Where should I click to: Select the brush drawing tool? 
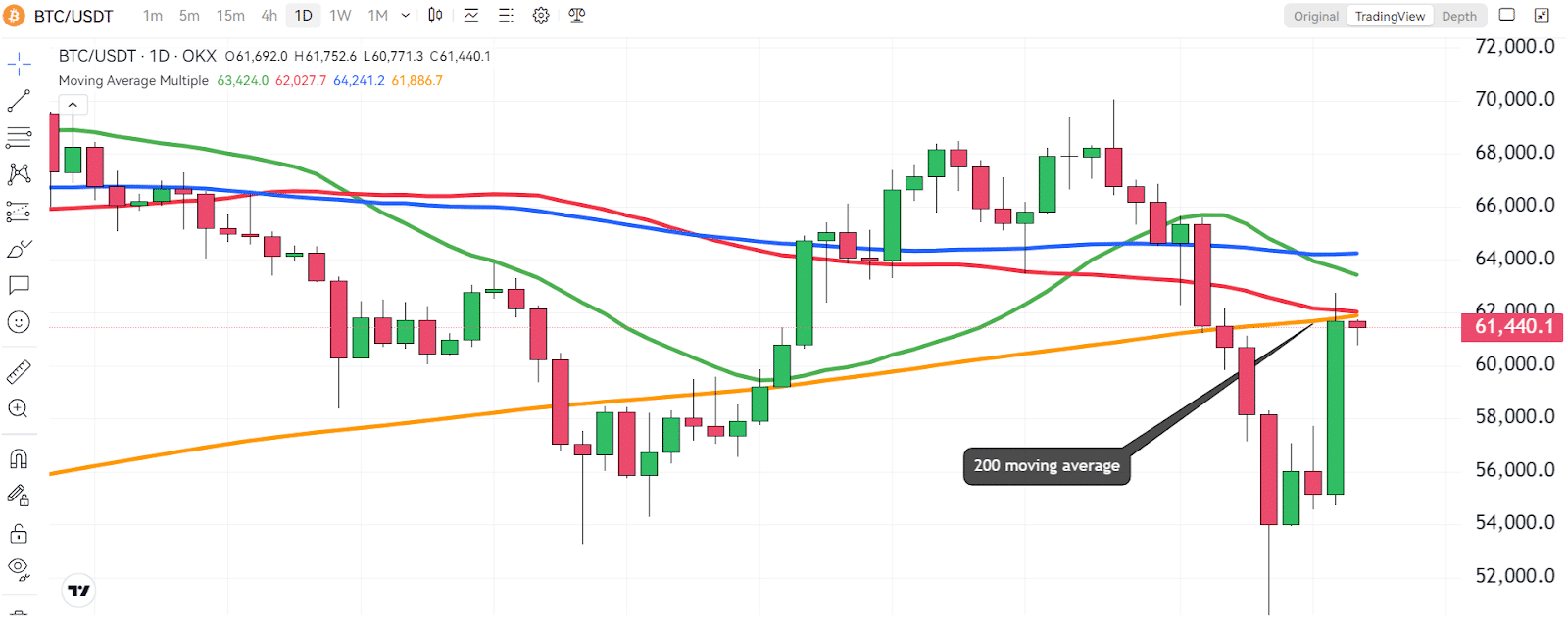click(19, 249)
